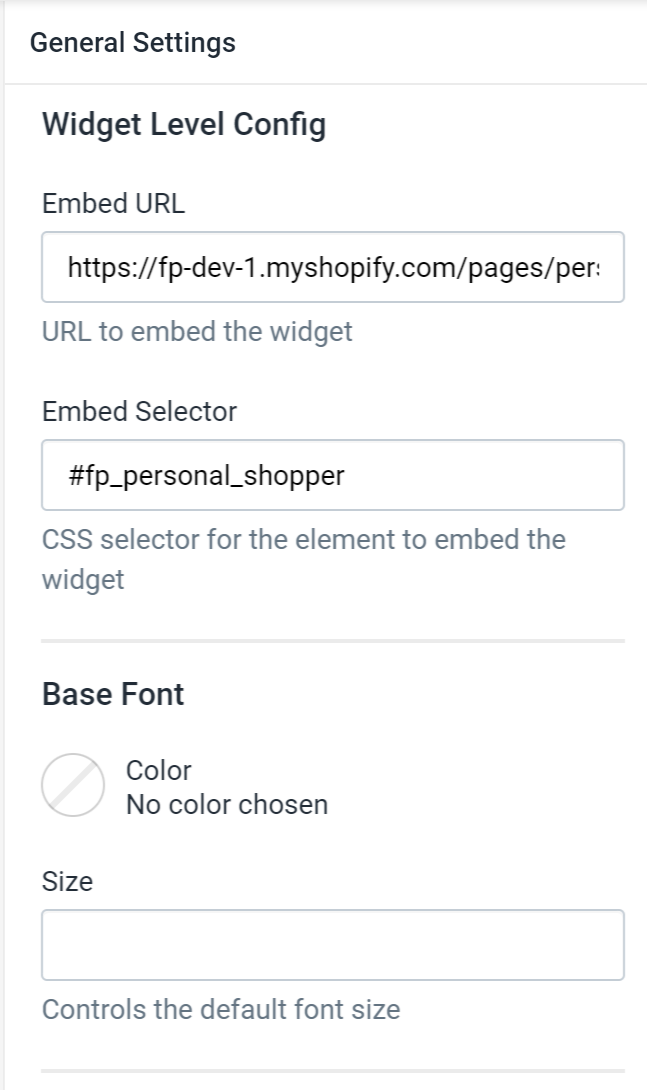Click the word 'widget' ending the CSS selector hint

(x=83, y=580)
